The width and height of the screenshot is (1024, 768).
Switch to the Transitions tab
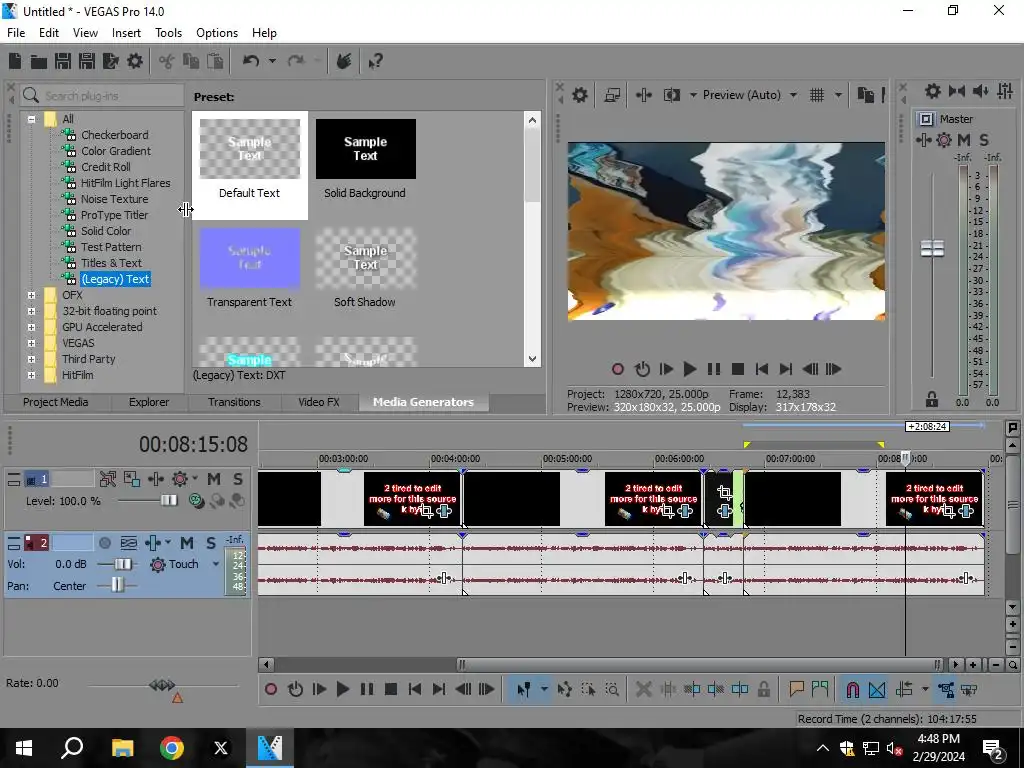pyautogui.click(x=234, y=402)
